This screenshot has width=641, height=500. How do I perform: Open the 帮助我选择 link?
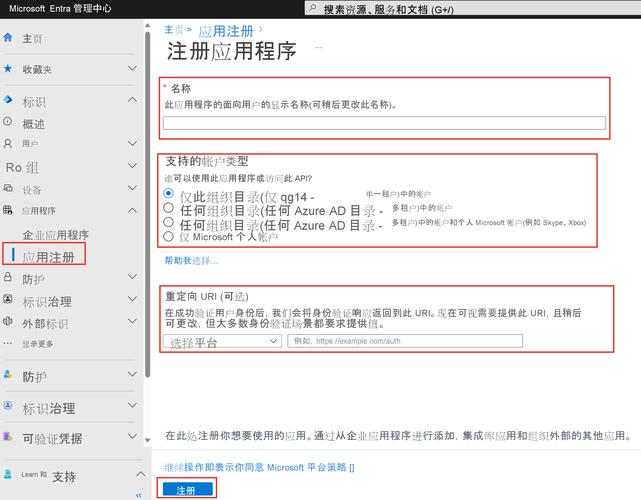pos(191,260)
